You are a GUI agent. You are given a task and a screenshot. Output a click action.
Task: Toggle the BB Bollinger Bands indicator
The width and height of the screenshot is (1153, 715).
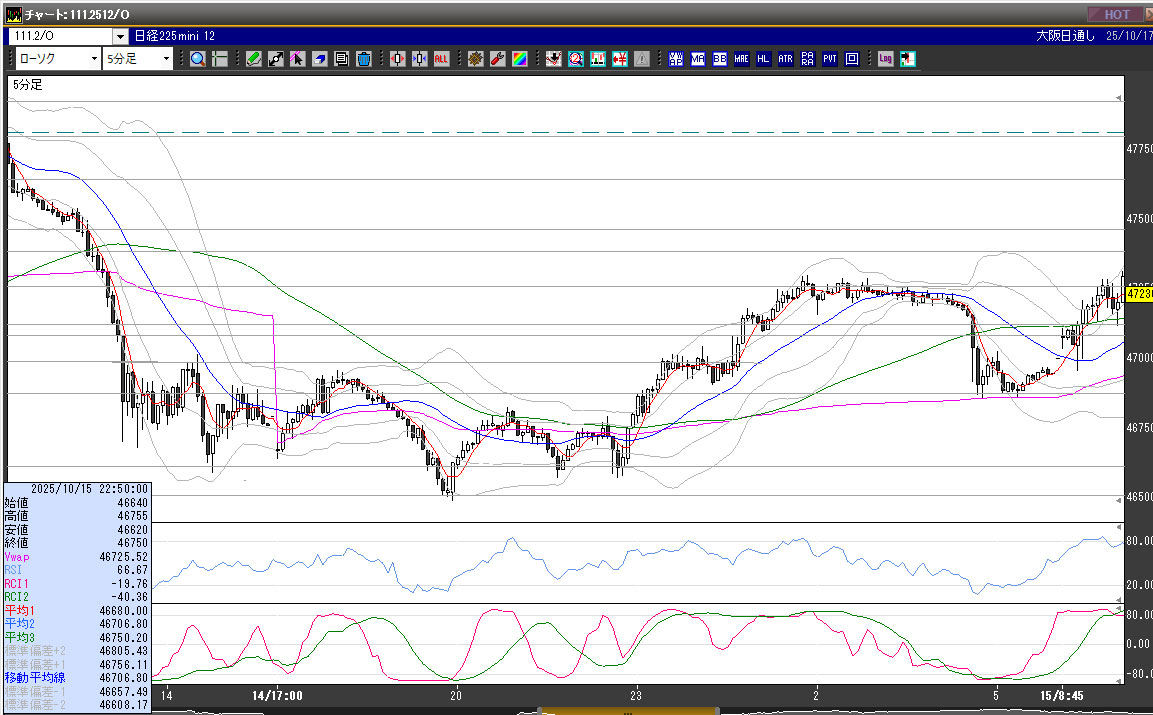click(719, 59)
